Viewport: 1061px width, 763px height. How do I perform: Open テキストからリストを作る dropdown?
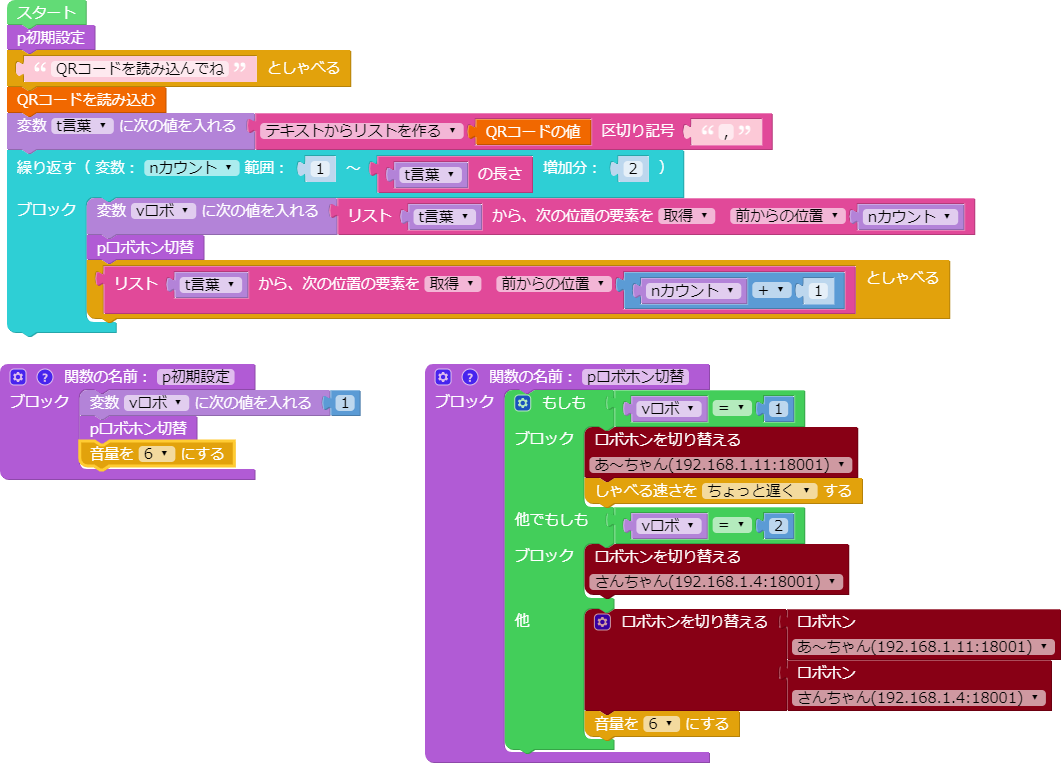point(361,131)
